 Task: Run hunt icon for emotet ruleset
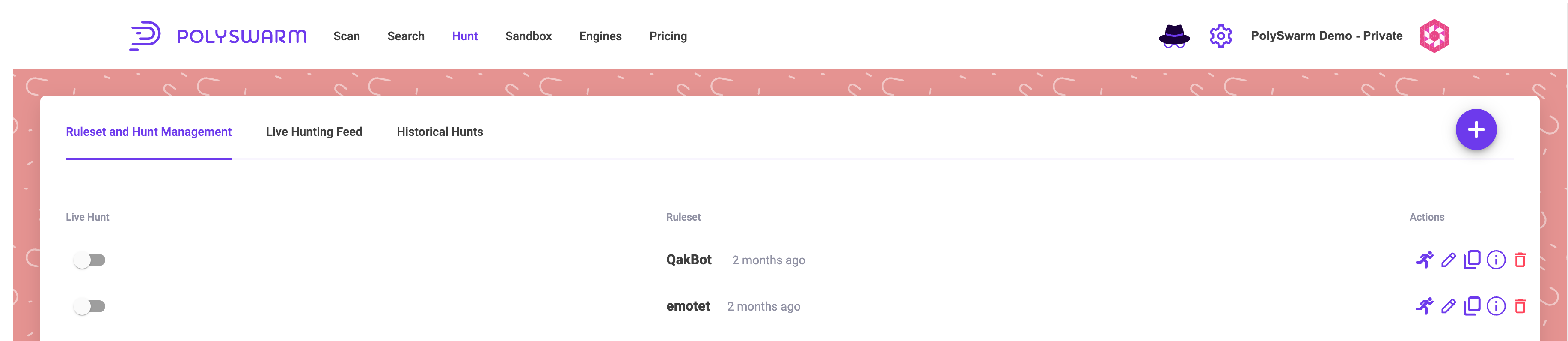coord(1424,306)
